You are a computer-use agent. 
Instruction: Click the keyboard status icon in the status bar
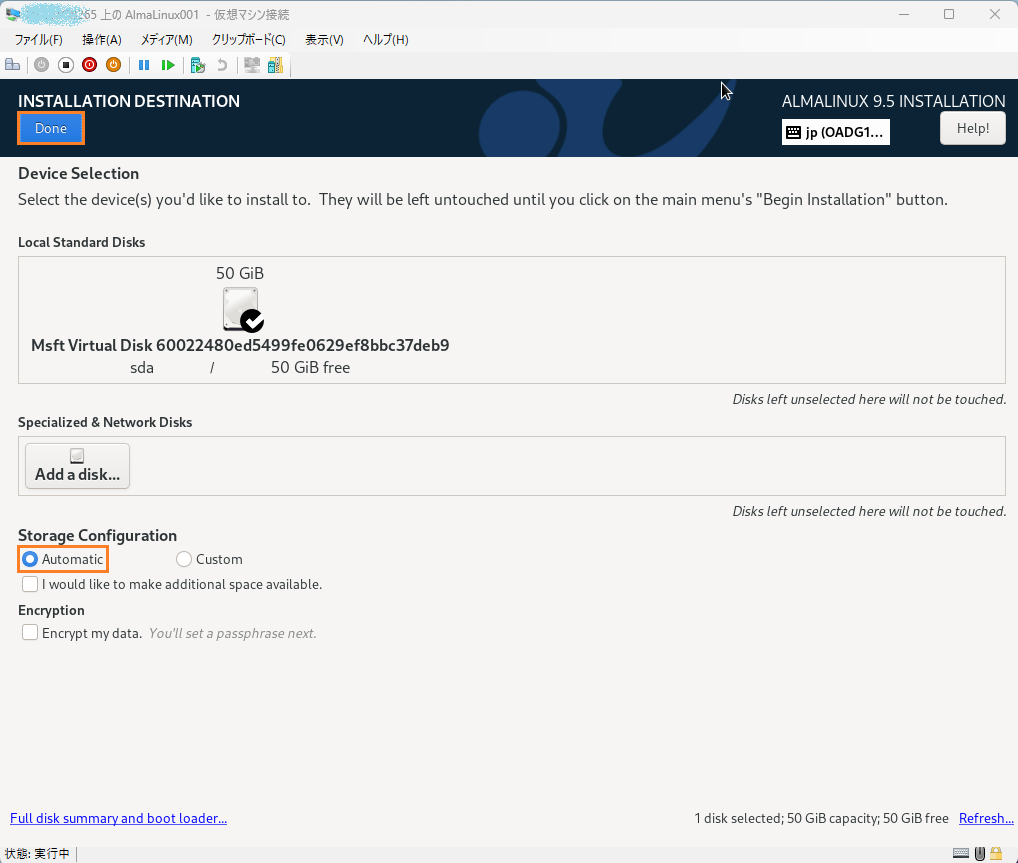point(961,853)
